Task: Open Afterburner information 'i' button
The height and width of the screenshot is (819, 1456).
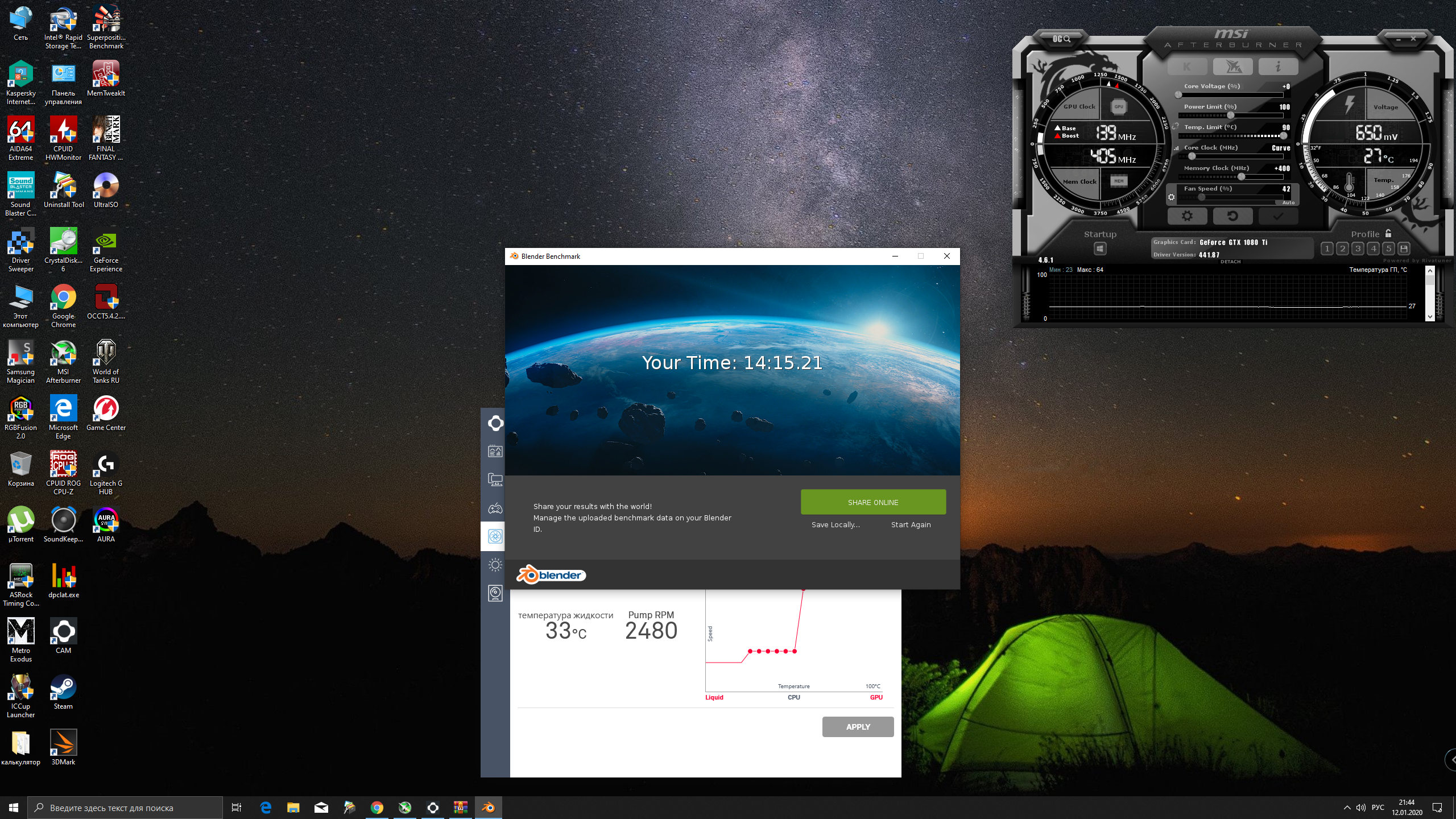Action: [x=1278, y=67]
